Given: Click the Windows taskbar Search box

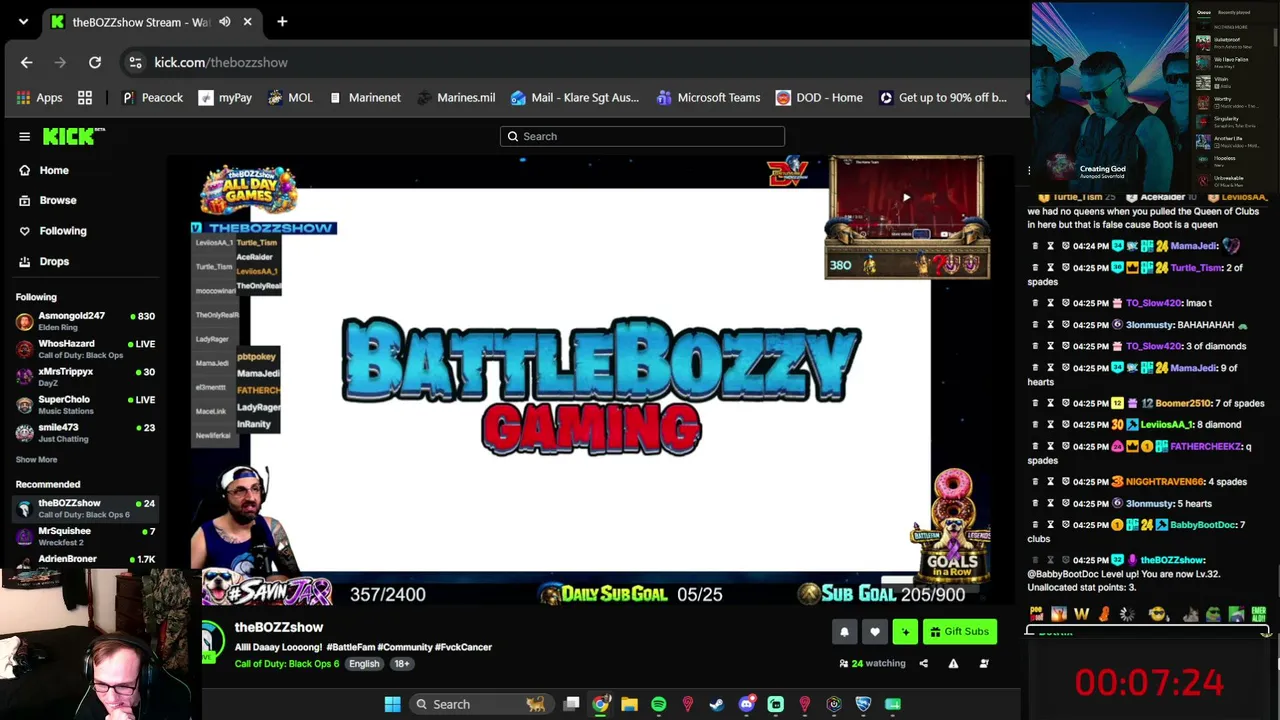Looking at the screenshot, I should click(x=480, y=704).
